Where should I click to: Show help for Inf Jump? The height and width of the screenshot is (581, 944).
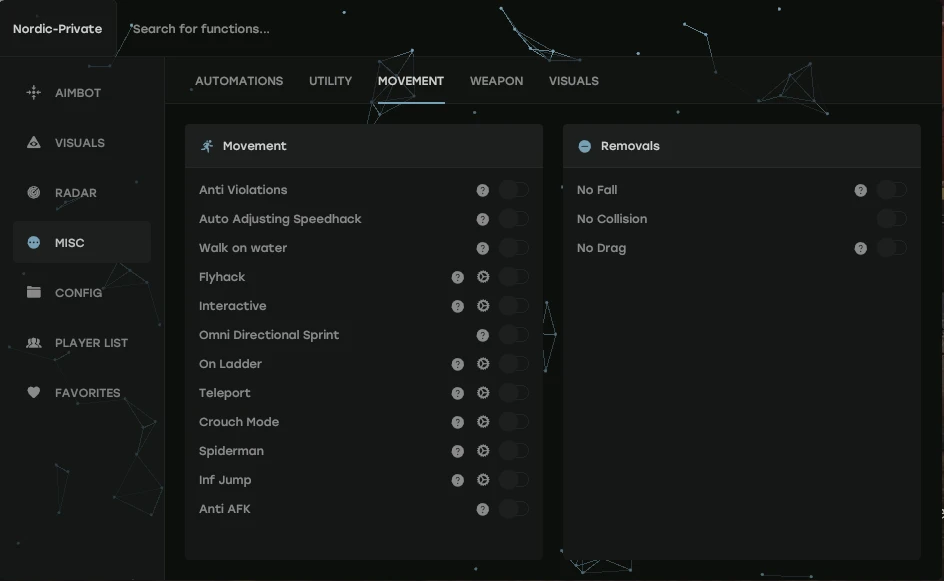pos(458,480)
